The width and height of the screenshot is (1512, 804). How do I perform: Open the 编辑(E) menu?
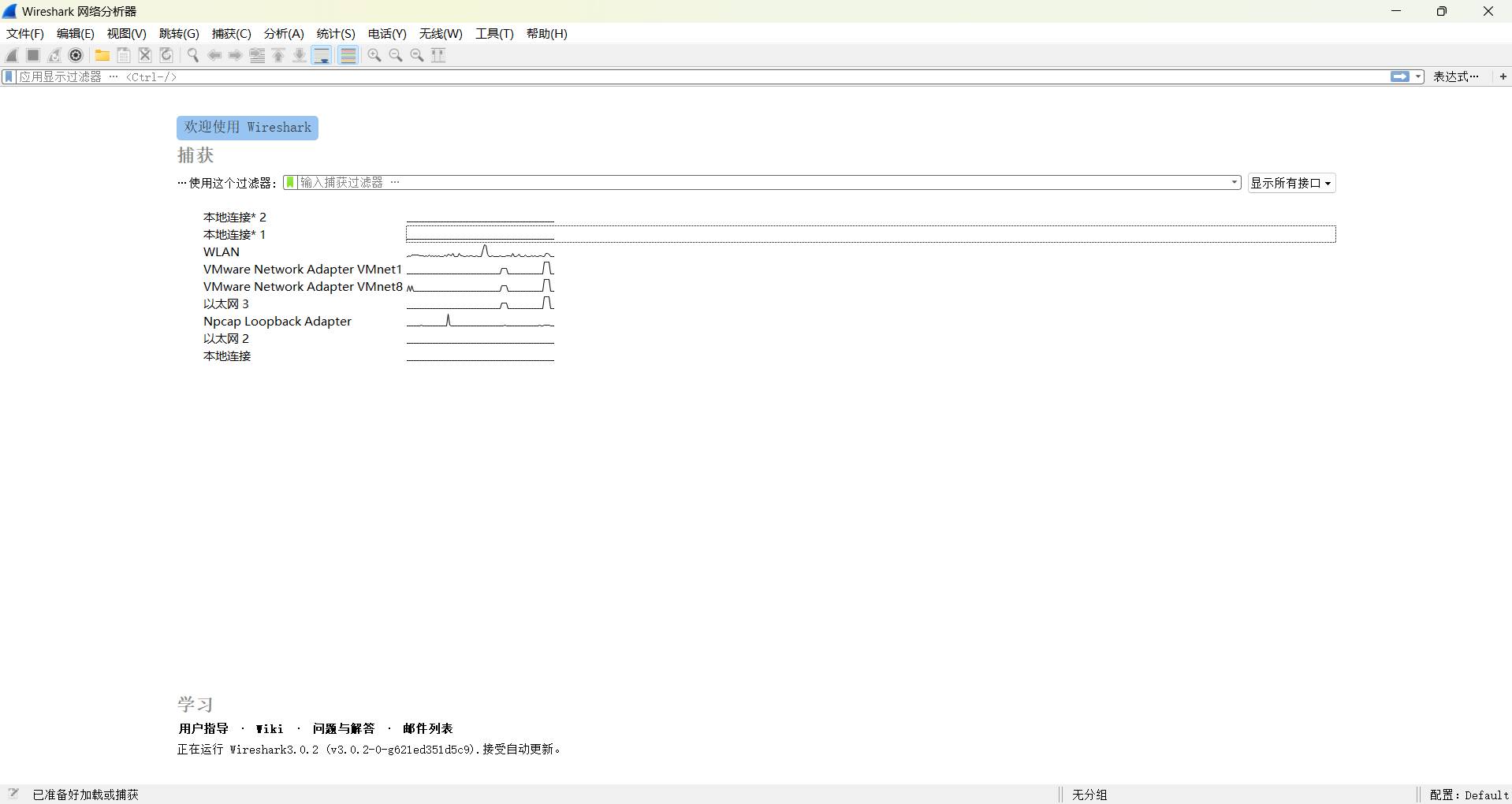coord(76,34)
